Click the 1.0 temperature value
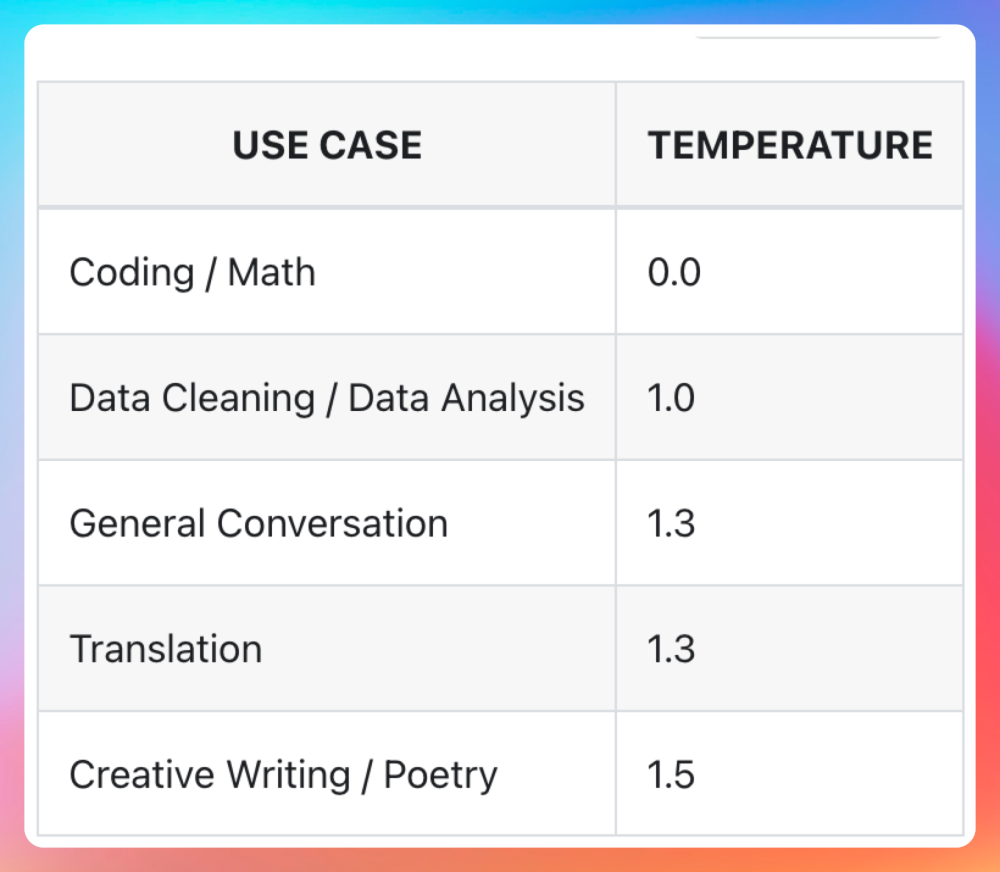This screenshot has width=1000, height=872. [x=672, y=398]
